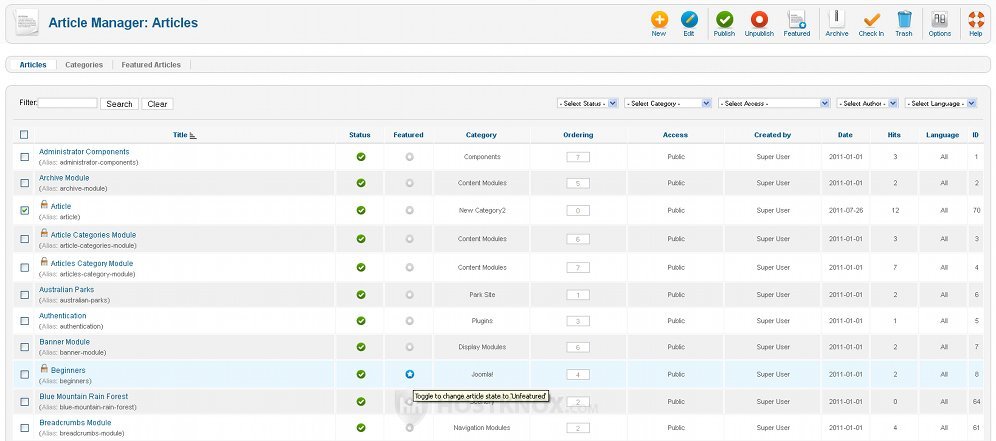Sort by the Hits column header
996x441 pixels.
[x=894, y=135]
